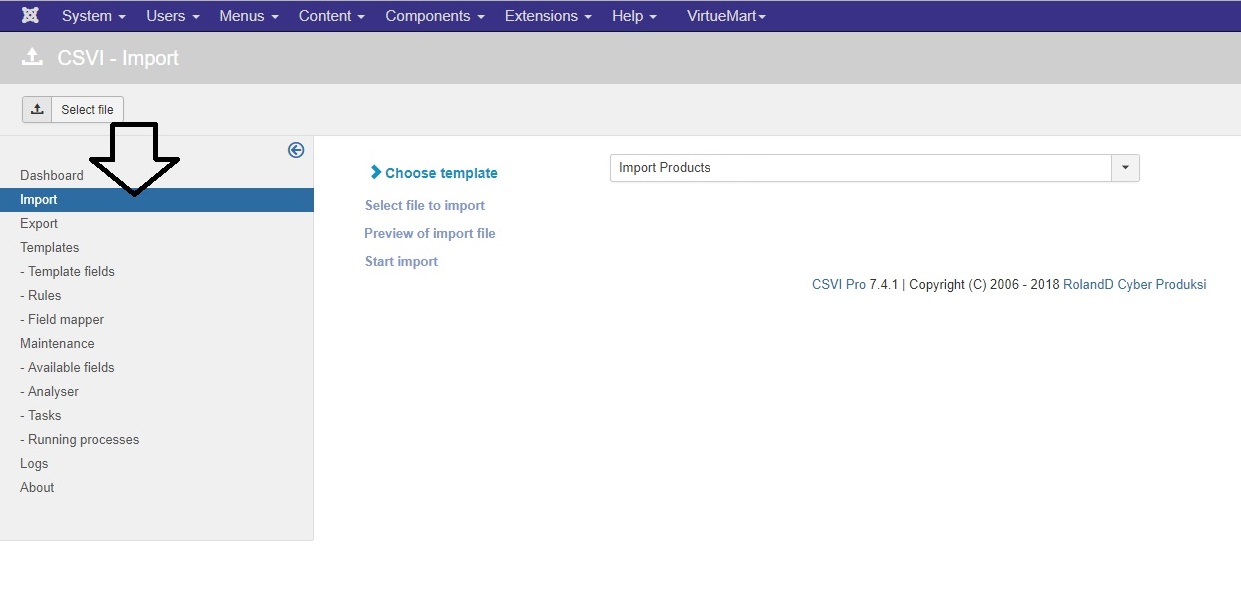Click the import icon beside page title
The height and width of the screenshot is (589, 1241).
pyautogui.click(x=32, y=58)
